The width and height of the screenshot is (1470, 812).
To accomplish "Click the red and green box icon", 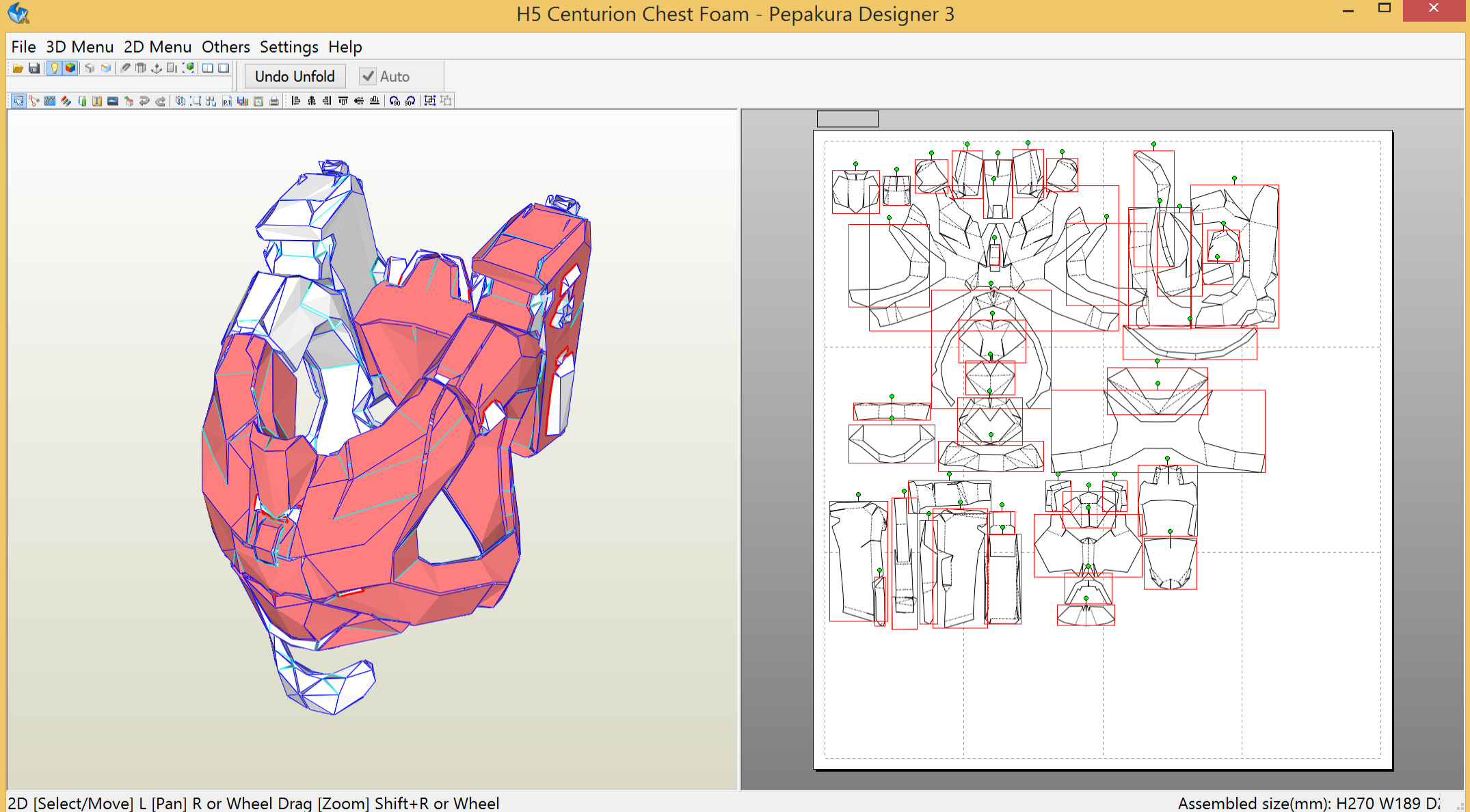I will 129,101.
